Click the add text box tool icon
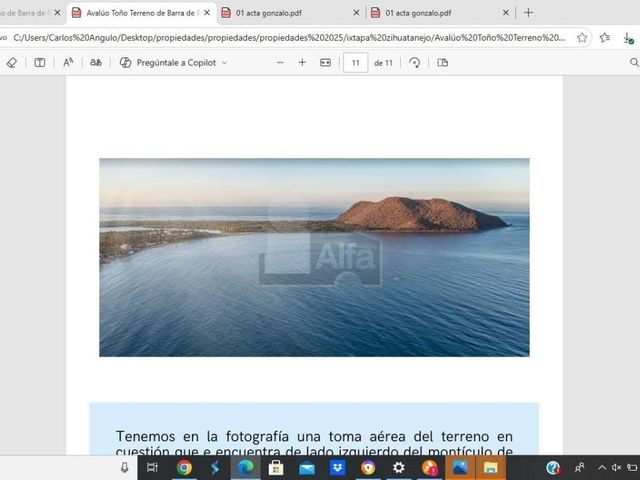Screen dimensions: 640x480 point(40,63)
